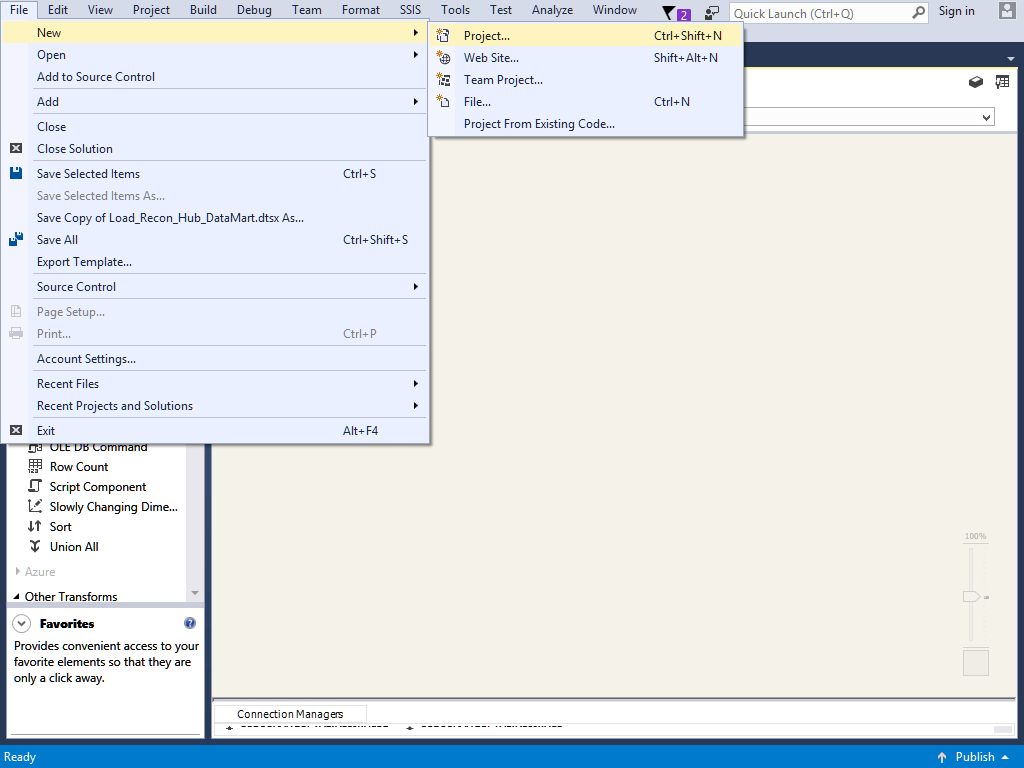Click the new File icon in submenu
The width and height of the screenshot is (1024, 768).
pos(443,102)
